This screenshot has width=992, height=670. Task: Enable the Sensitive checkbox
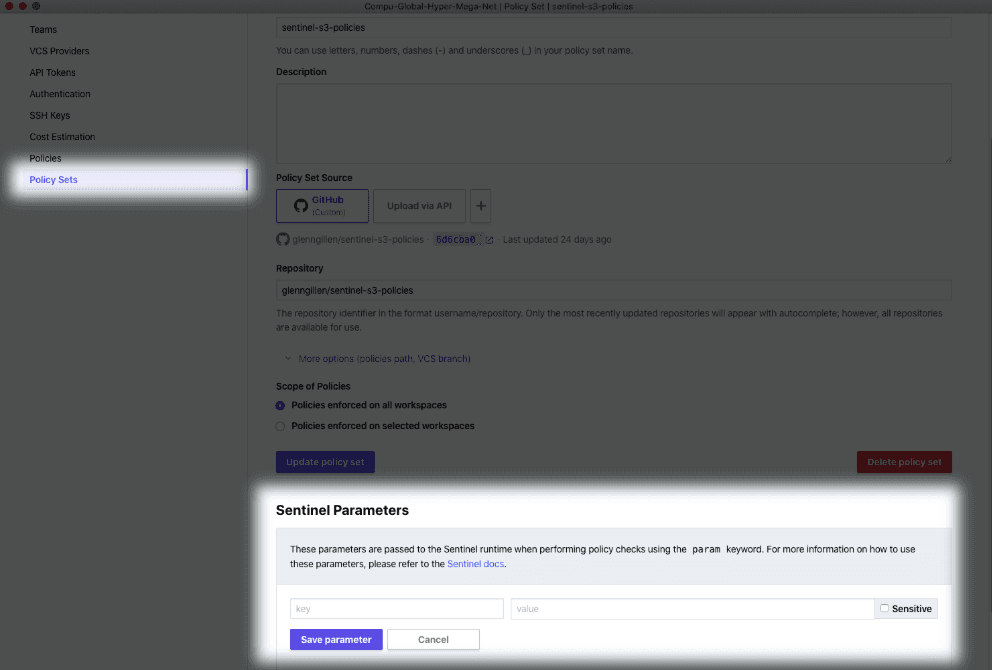pyautogui.click(x=884, y=608)
